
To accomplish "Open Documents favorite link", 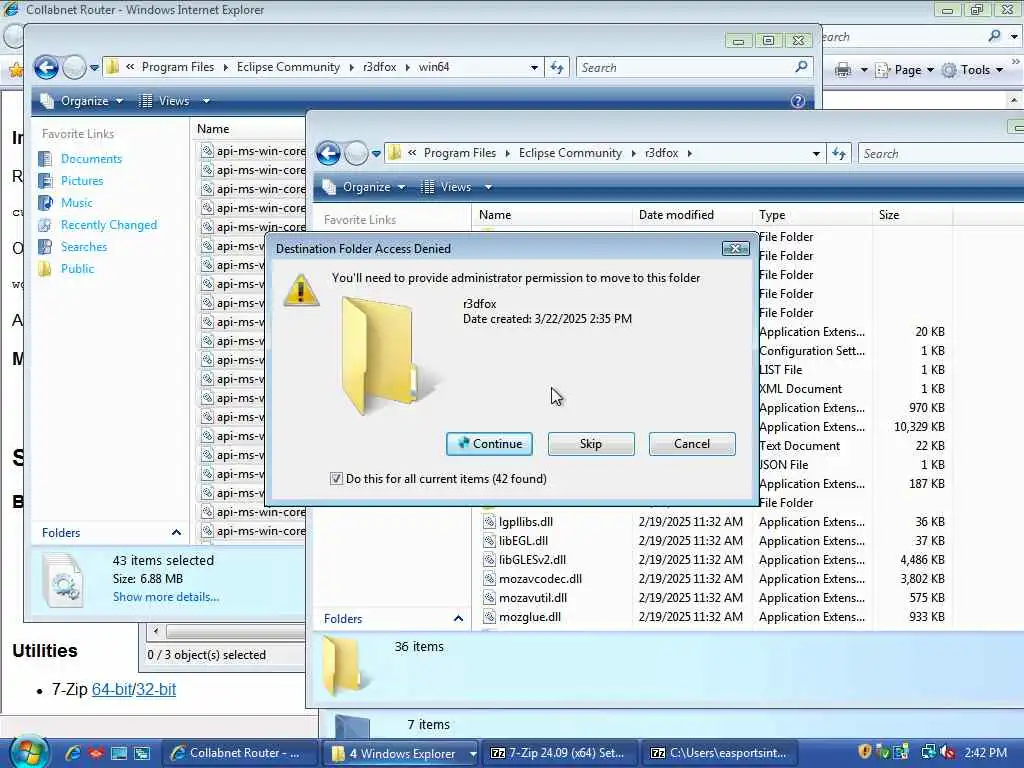I will click(91, 159).
